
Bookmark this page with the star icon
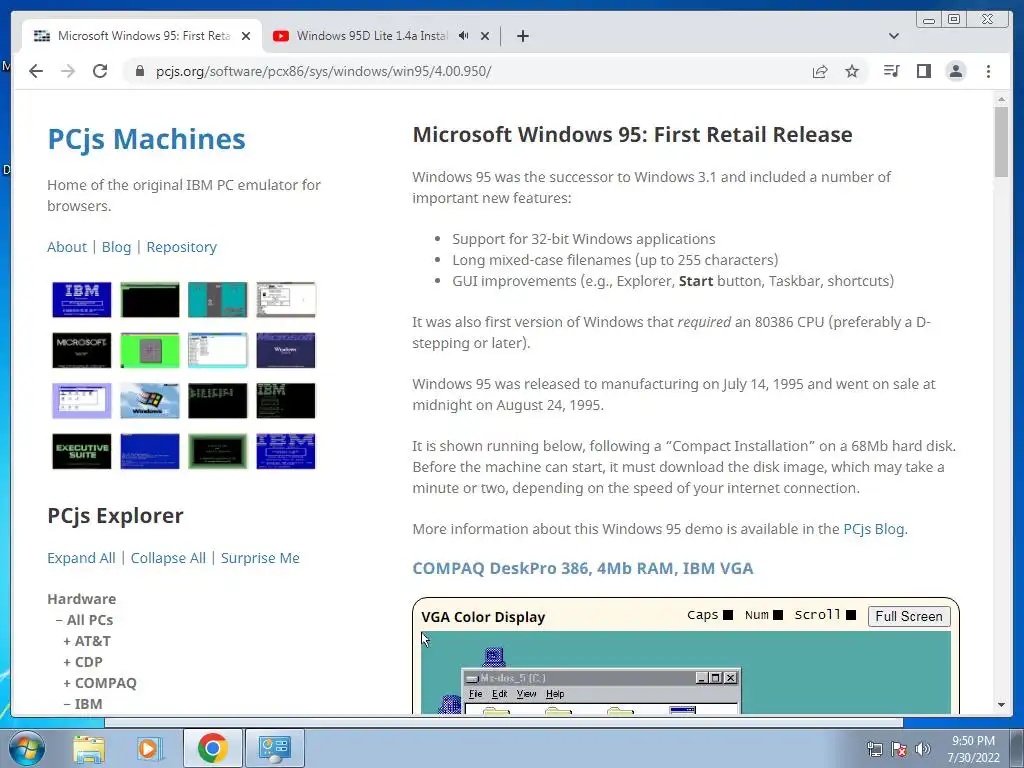(852, 71)
